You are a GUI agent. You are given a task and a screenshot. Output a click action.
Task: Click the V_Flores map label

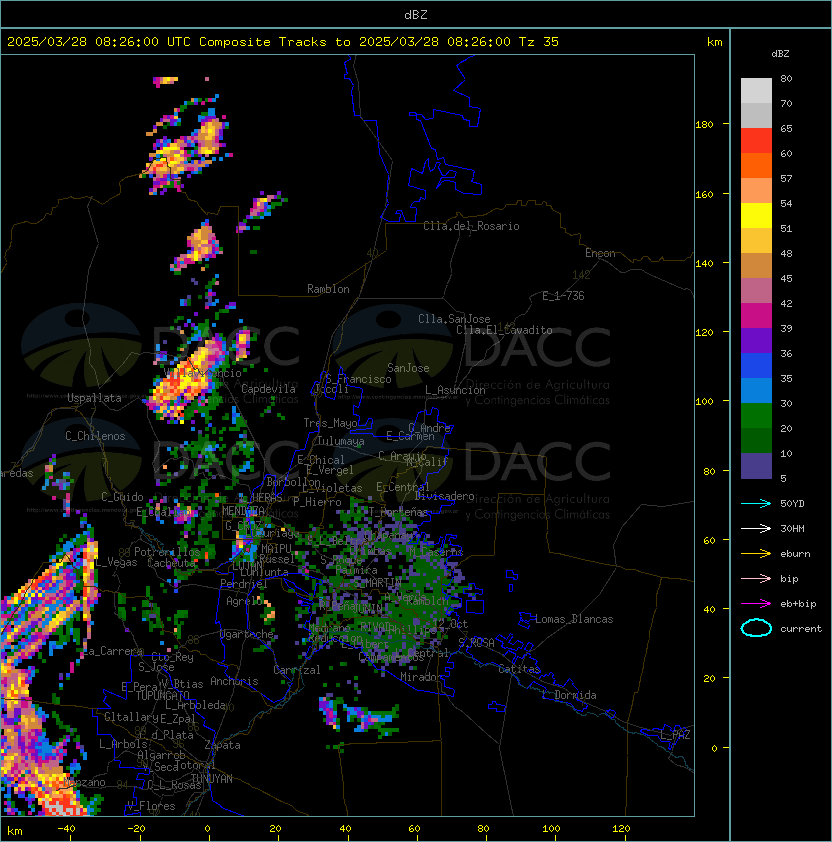[151, 806]
